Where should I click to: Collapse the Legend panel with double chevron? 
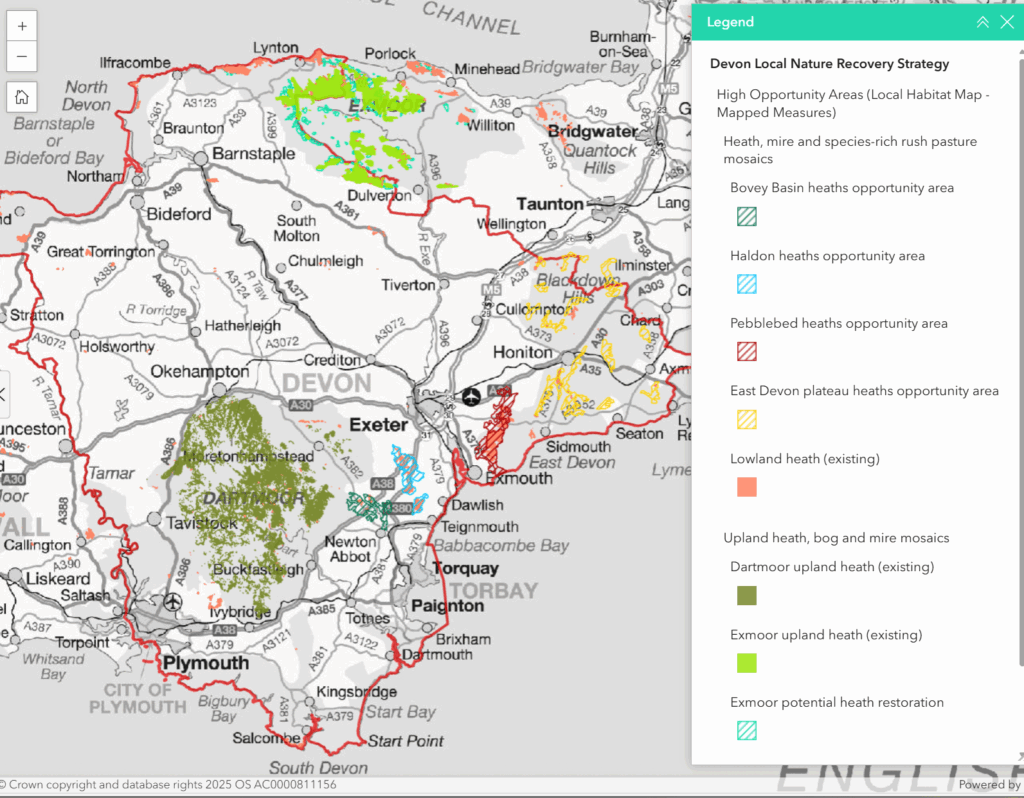click(x=982, y=22)
